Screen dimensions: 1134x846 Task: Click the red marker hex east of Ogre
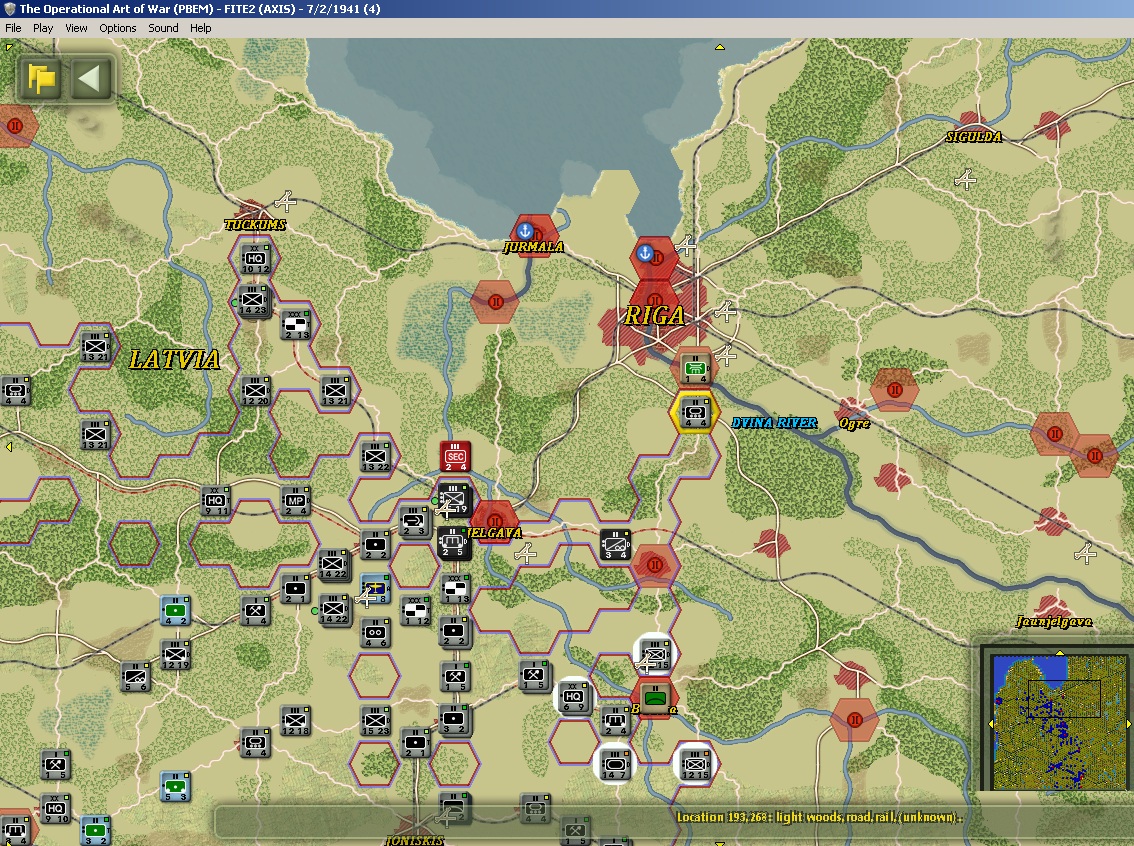tap(895, 390)
